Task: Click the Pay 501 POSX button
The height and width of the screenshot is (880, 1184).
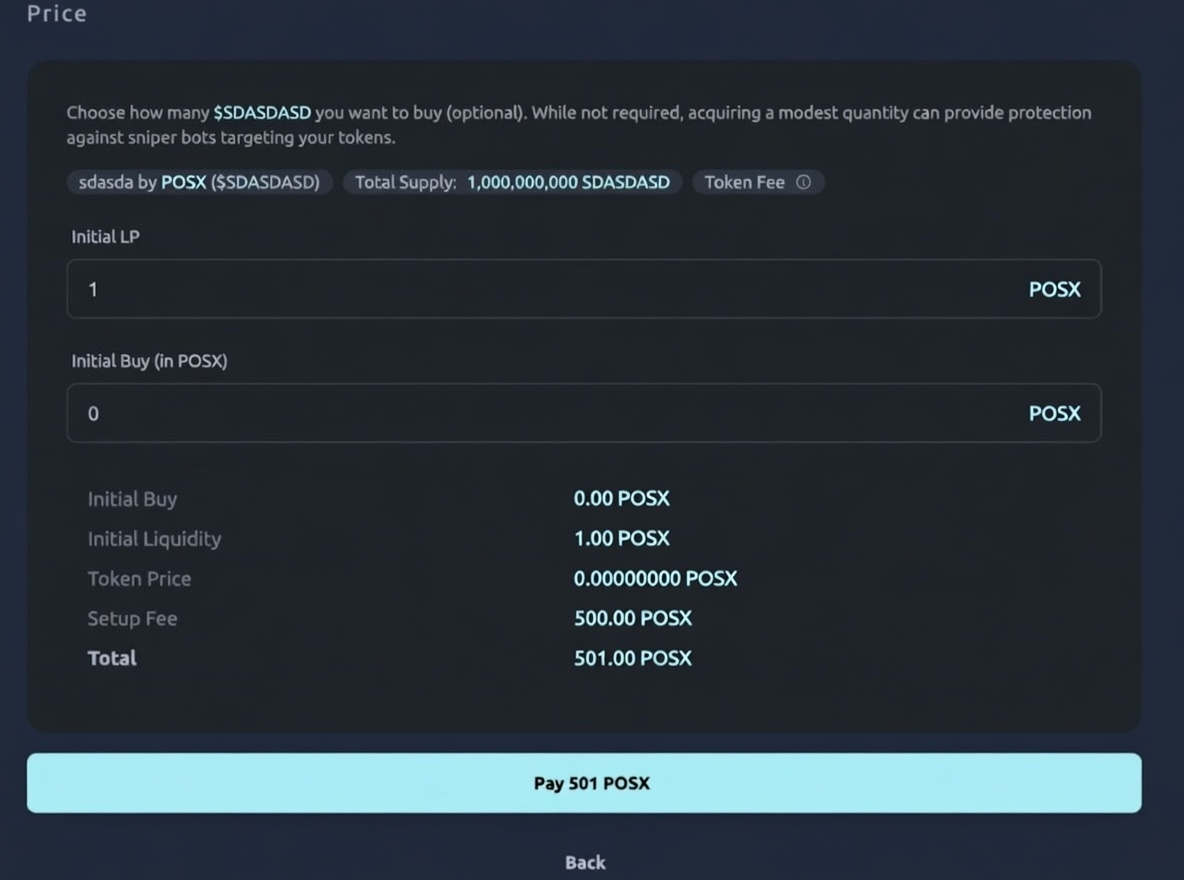Action: [x=584, y=783]
